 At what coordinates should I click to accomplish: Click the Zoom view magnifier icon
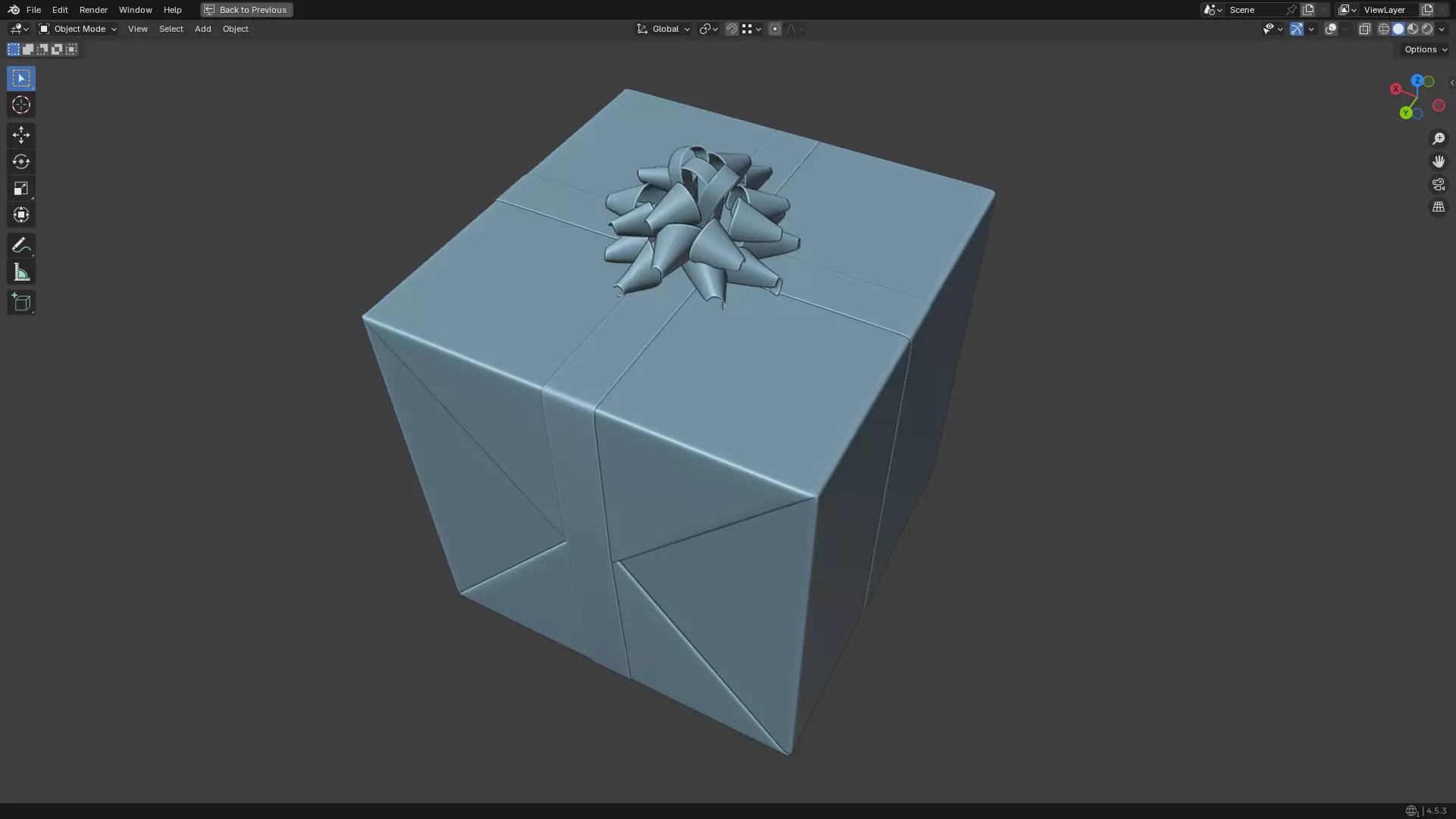(1439, 139)
